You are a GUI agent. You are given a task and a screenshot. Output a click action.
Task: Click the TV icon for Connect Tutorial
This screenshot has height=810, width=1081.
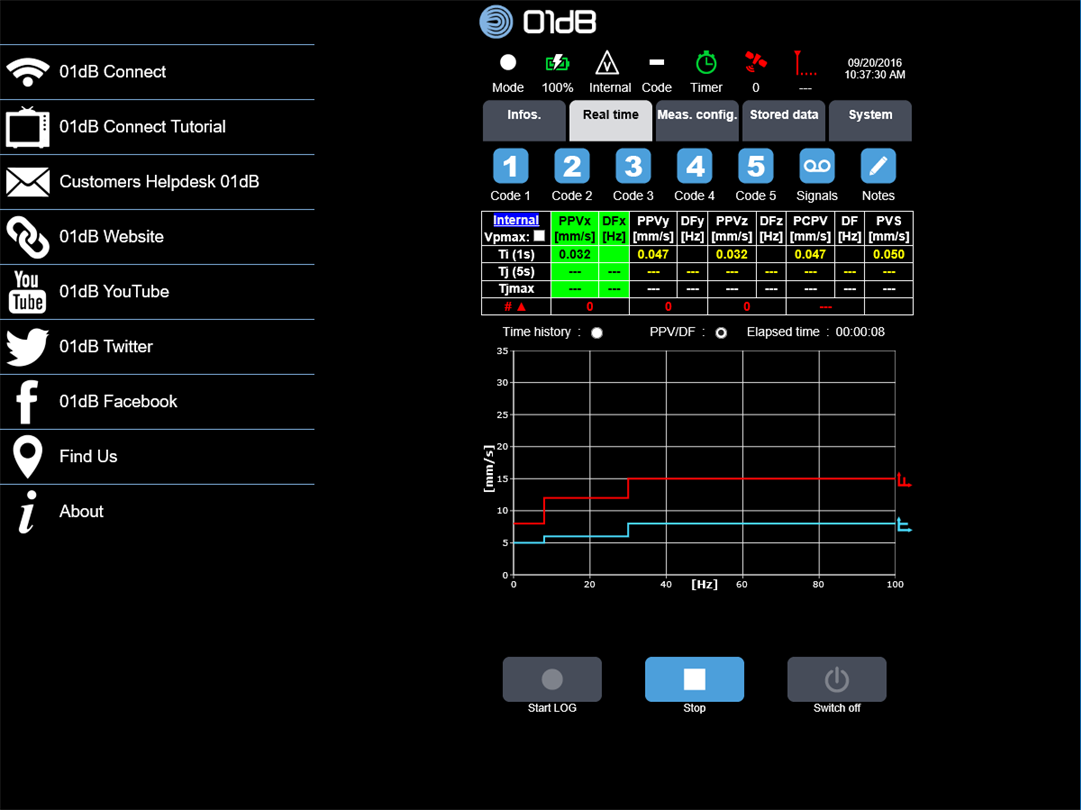pos(28,127)
